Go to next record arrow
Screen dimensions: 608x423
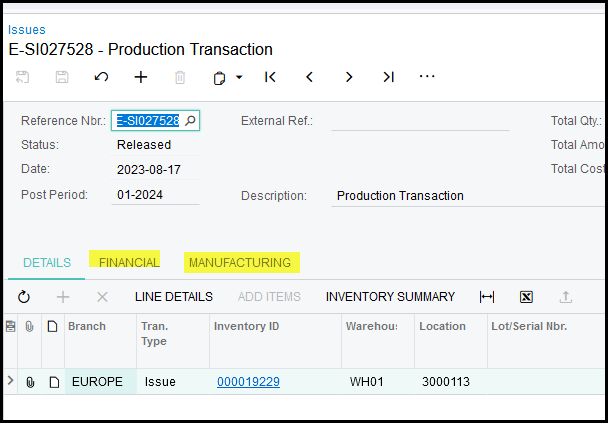click(349, 77)
